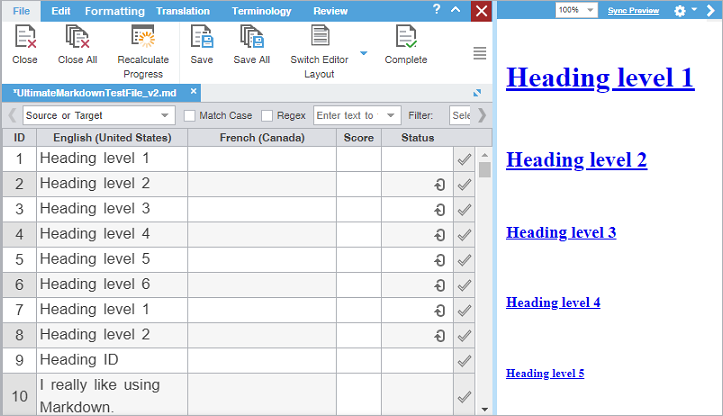Click the Save icon in the ribbon
This screenshot has width=723, height=416.
[x=202, y=38]
